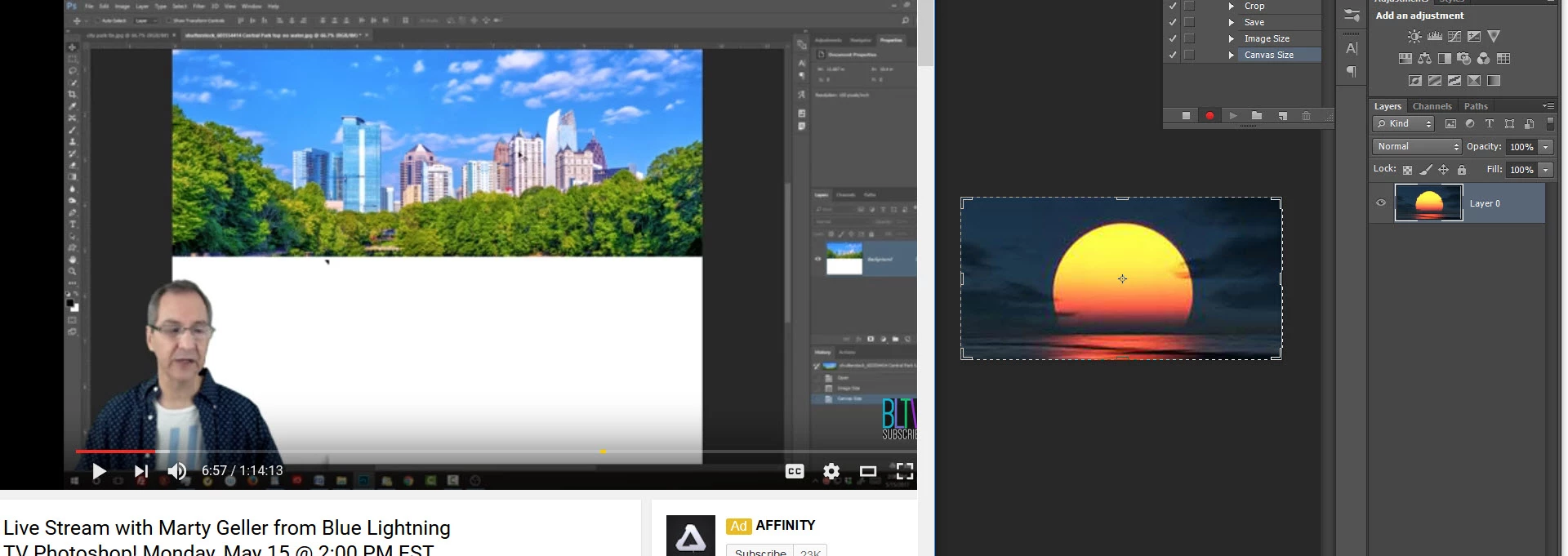Open the collapsed sliders panel icon above Character
The height and width of the screenshot is (556, 1568).
pos(1352,16)
